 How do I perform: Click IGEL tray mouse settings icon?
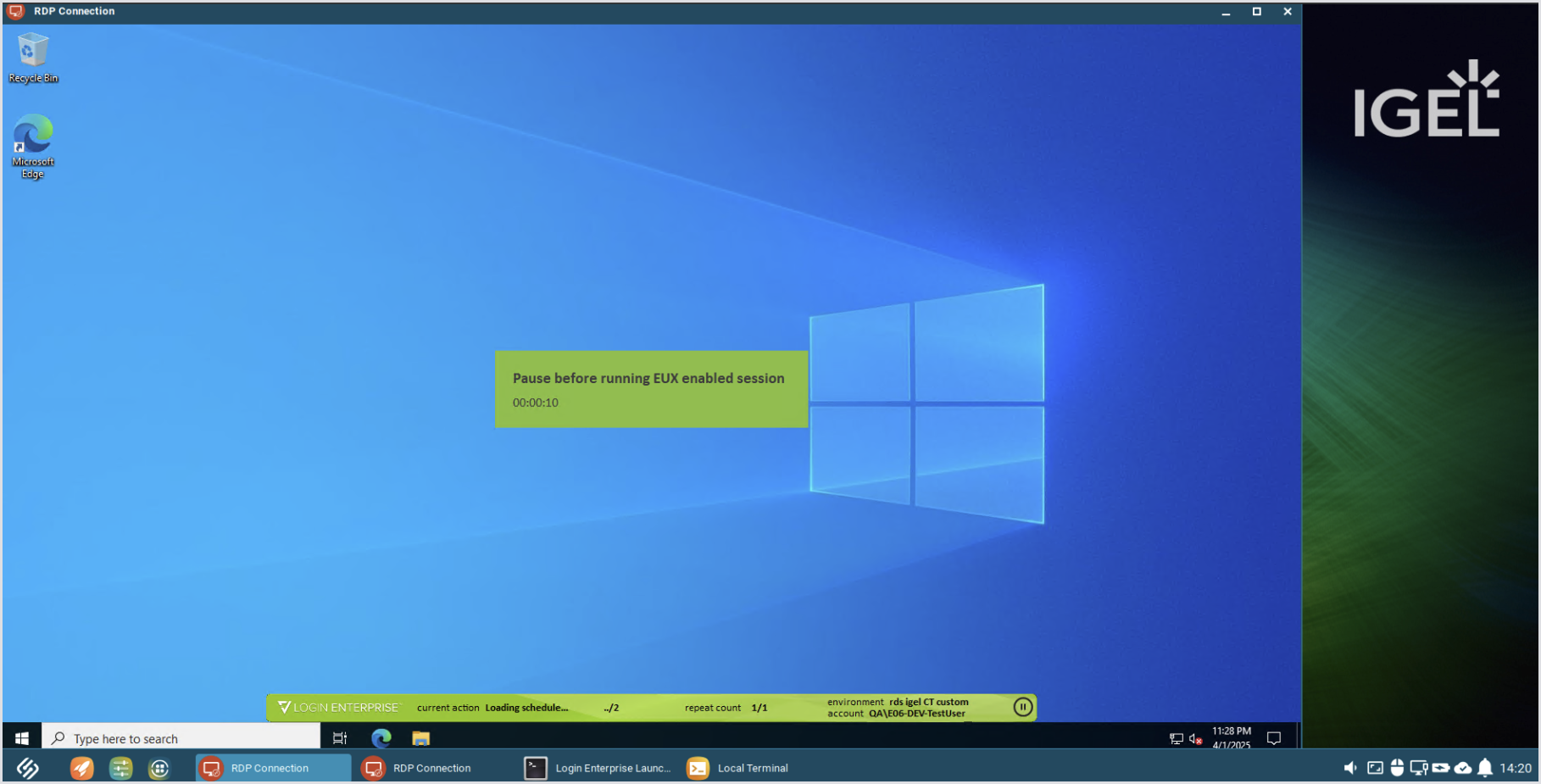click(1397, 768)
